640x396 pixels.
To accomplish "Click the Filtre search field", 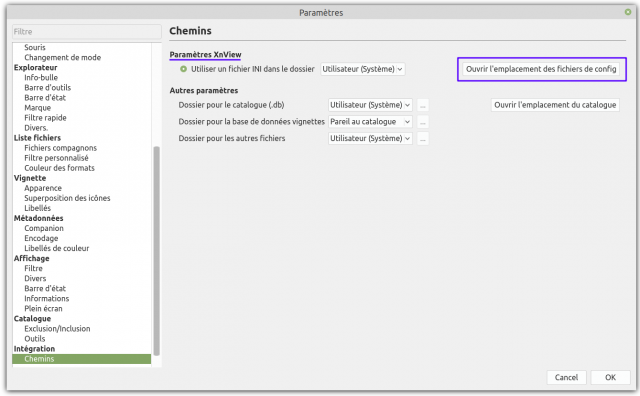I will [x=87, y=32].
